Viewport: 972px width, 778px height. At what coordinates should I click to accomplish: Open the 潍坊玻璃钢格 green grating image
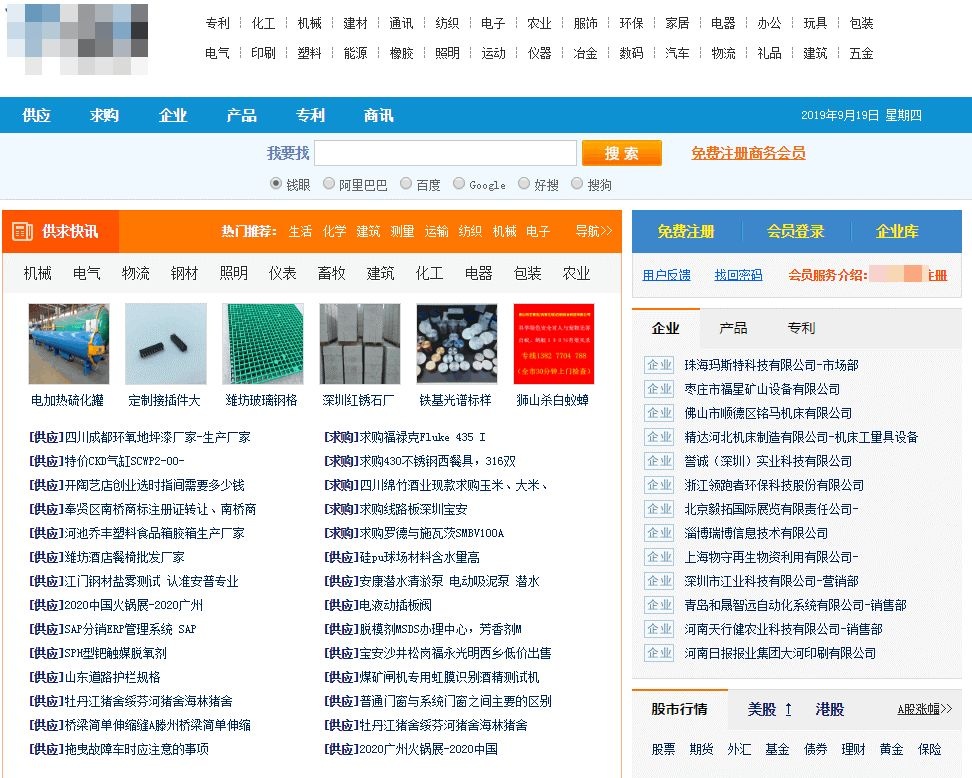(262, 344)
